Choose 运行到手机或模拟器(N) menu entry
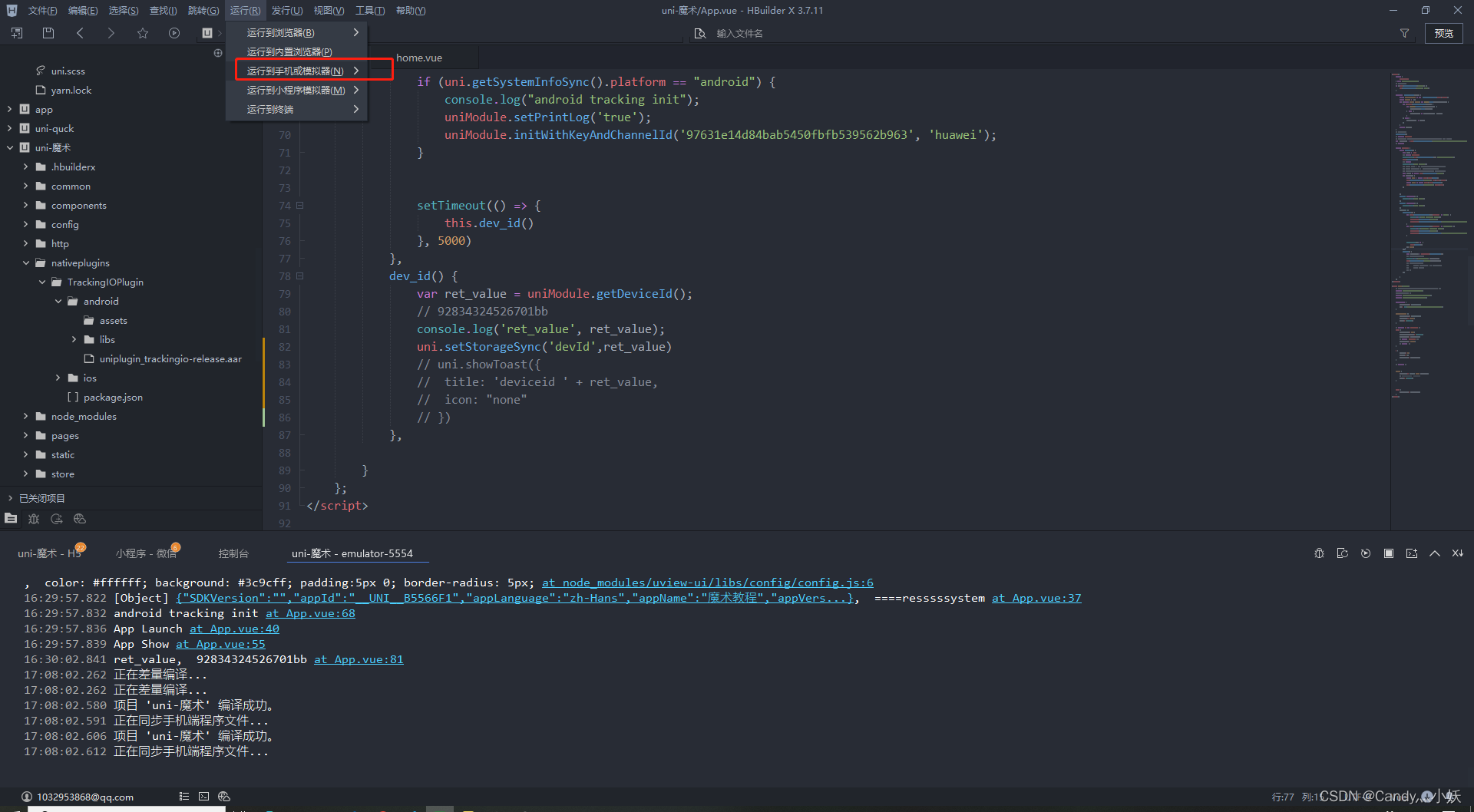1474x812 pixels. (x=296, y=71)
